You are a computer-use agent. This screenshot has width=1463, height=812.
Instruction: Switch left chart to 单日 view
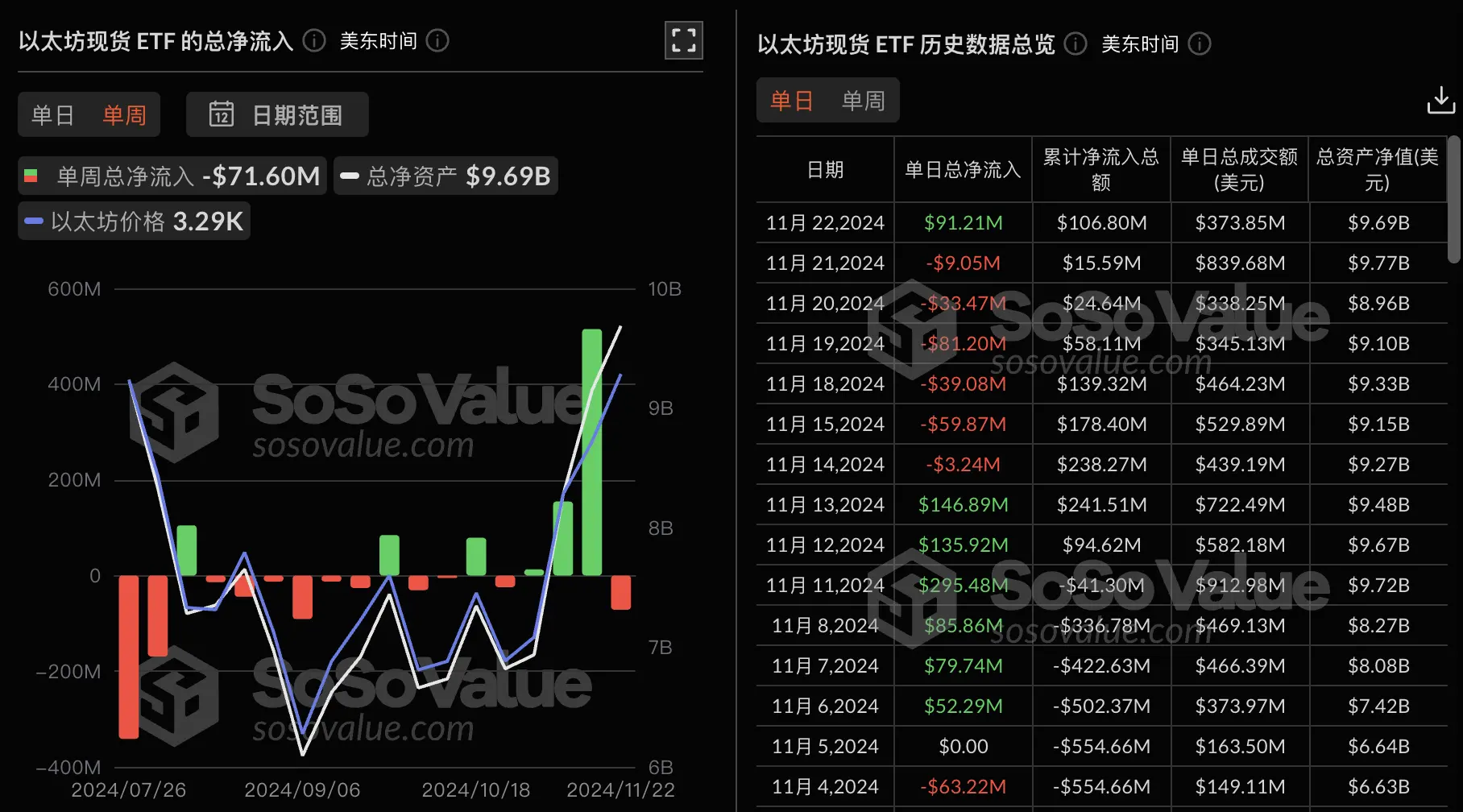(52, 114)
